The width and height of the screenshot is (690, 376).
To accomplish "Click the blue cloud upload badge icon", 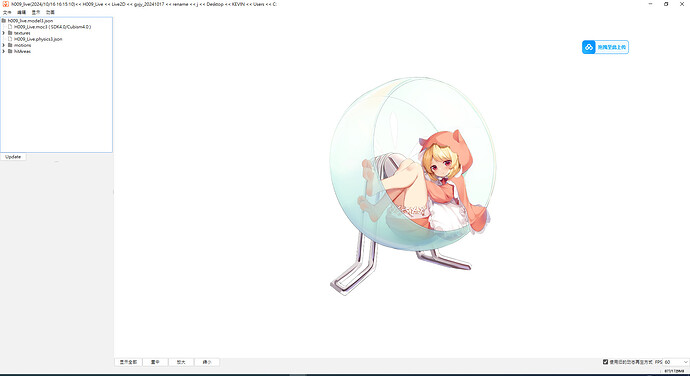I will [x=589, y=47].
